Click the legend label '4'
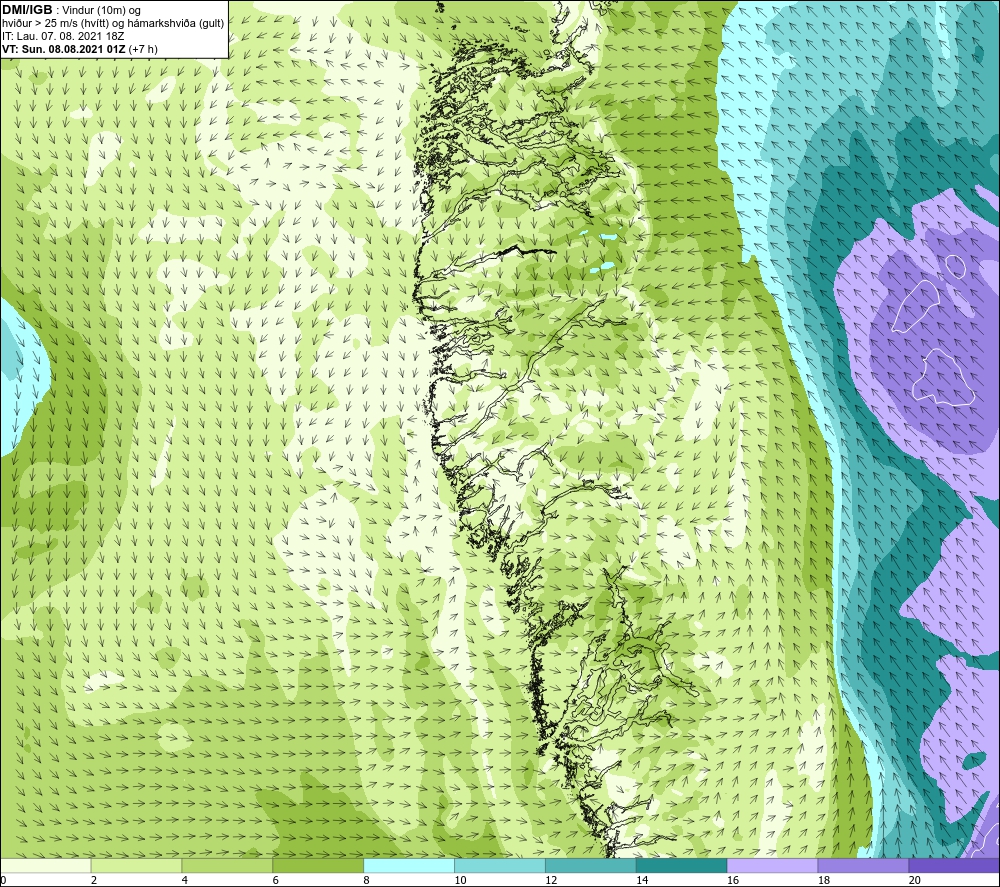1000x887 pixels. point(185,880)
